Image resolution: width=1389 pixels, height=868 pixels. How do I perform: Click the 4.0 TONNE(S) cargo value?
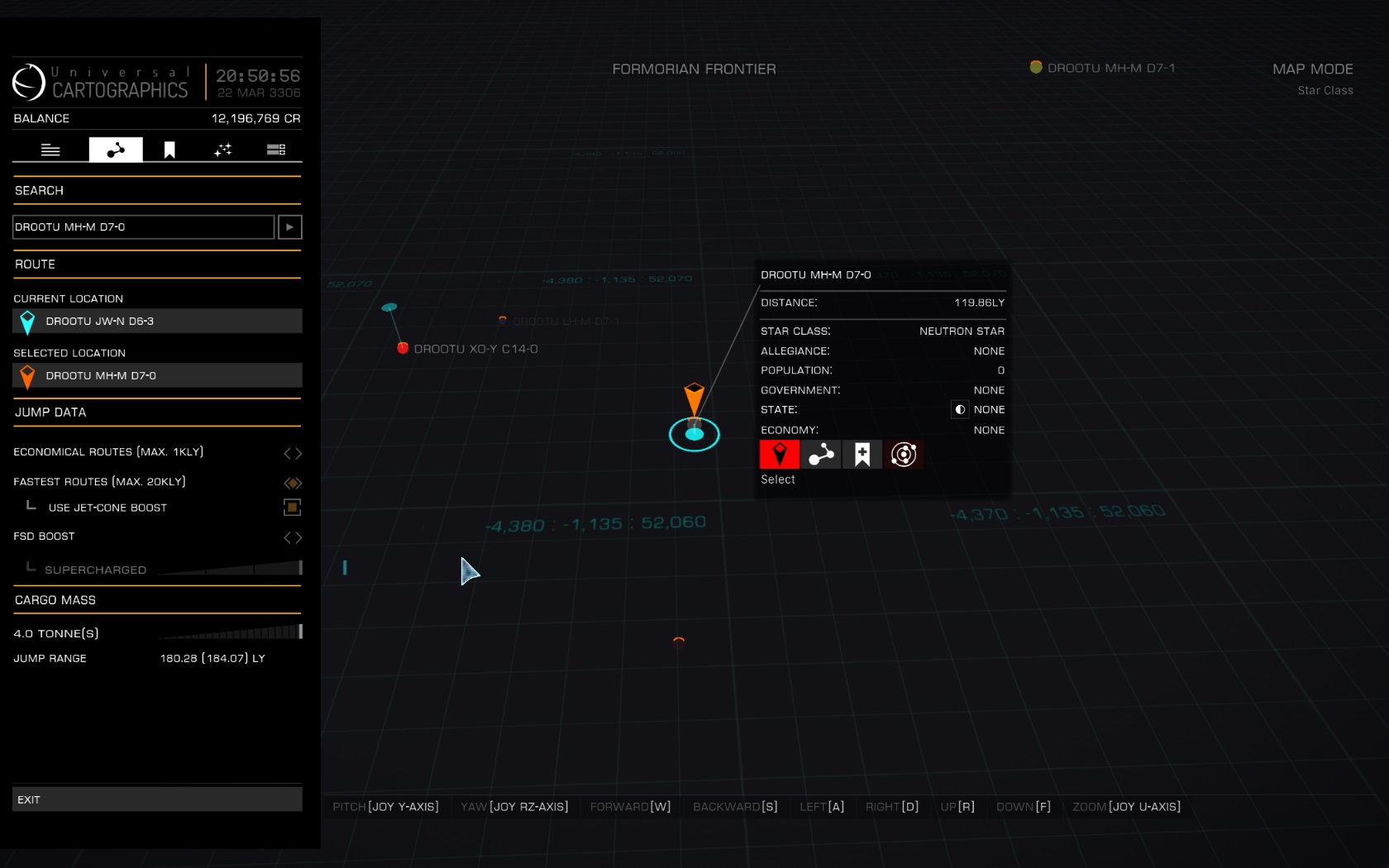(56, 633)
